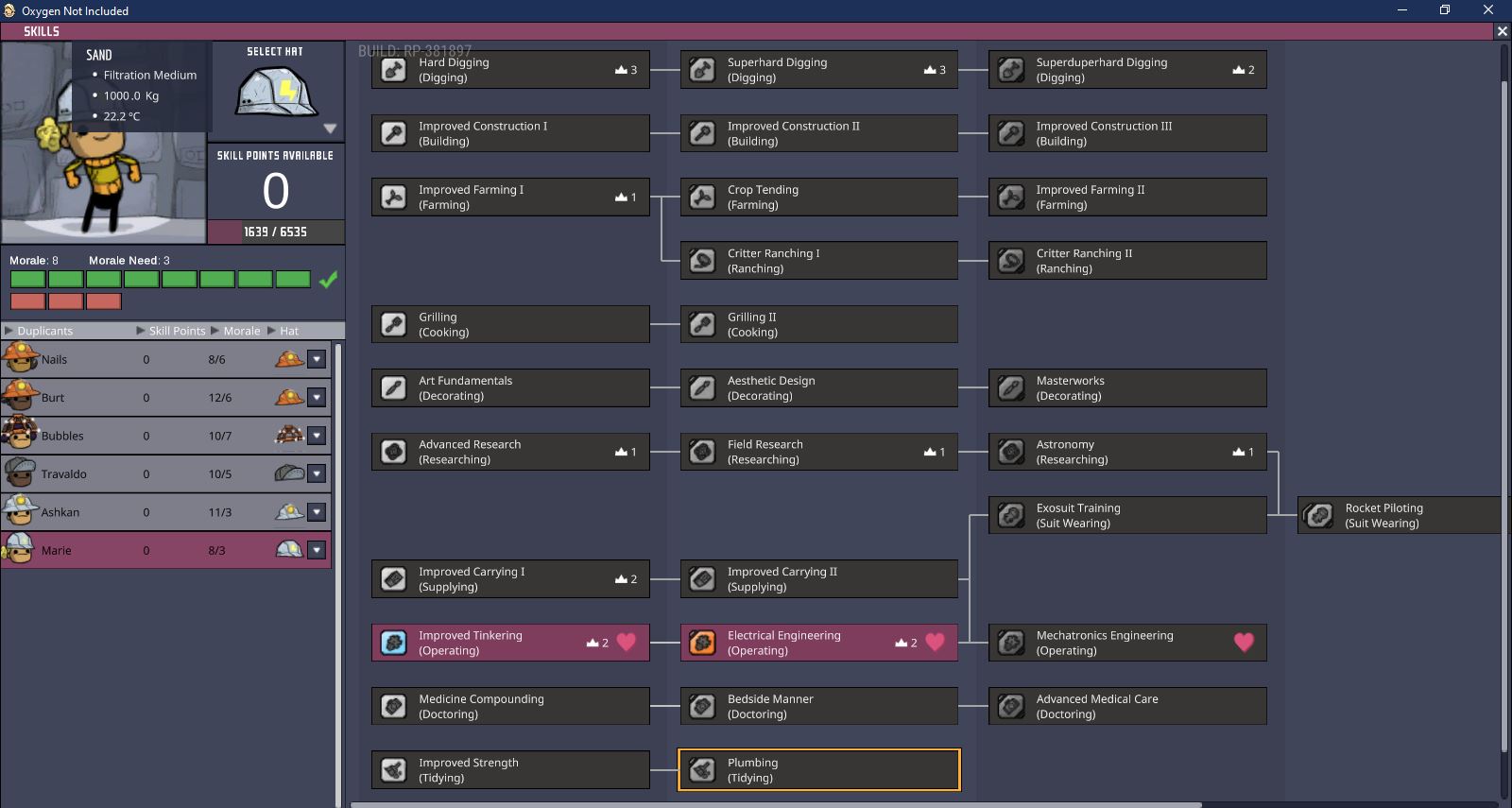1512x808 pixels.
Task: Toggle the Electrical Engineering heart interest icon
Action: click(935, 643)
